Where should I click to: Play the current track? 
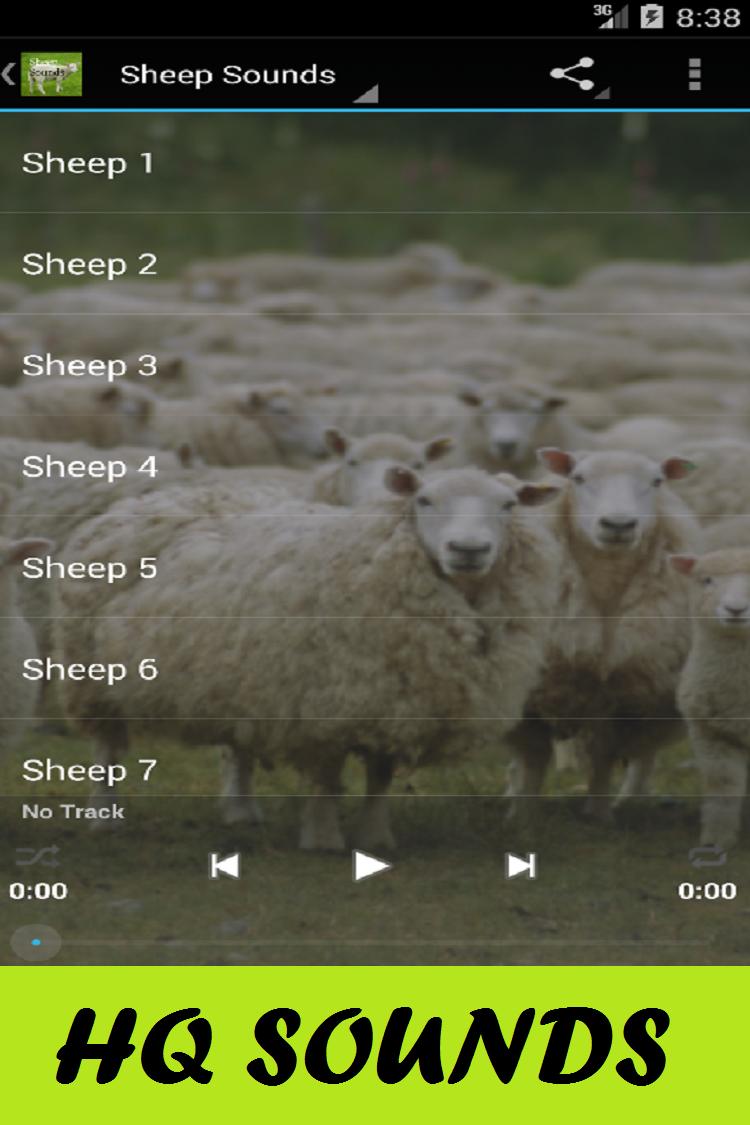tap(372, 866)
